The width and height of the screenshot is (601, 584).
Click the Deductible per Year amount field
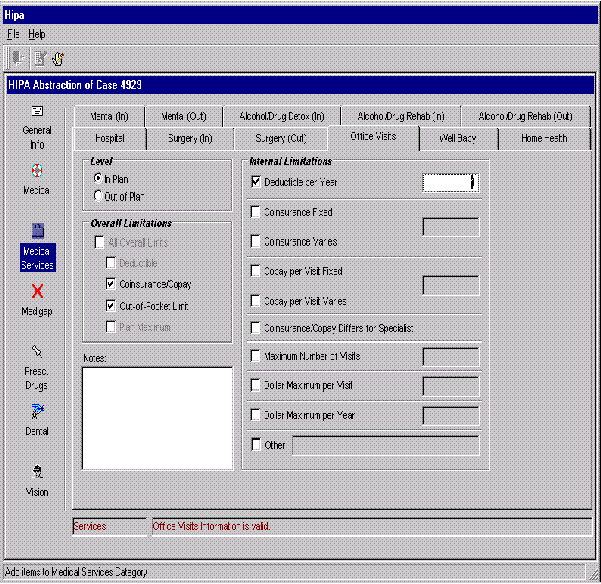coord(448,182)
